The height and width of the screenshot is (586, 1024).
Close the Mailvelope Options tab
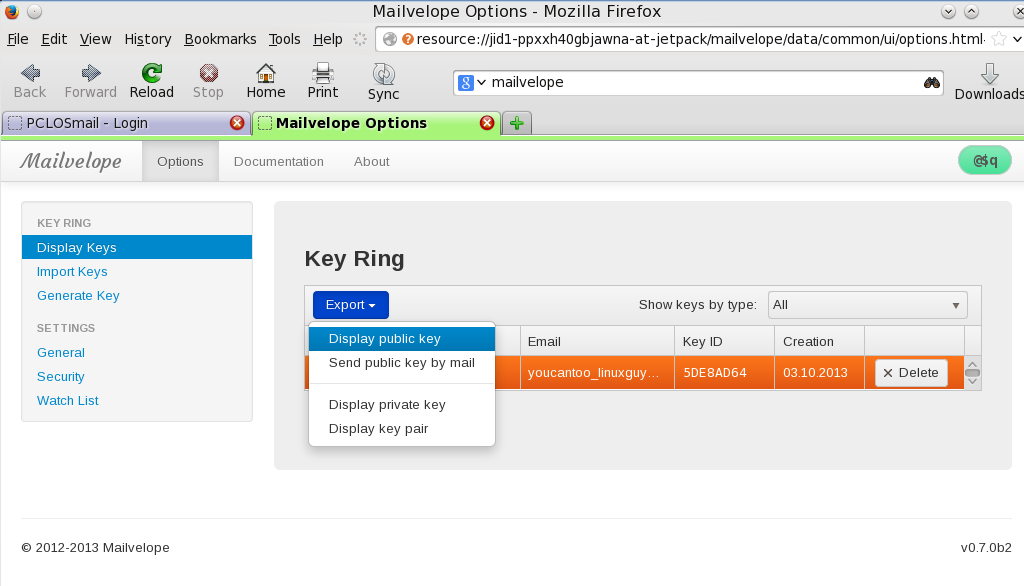(487, 123)
